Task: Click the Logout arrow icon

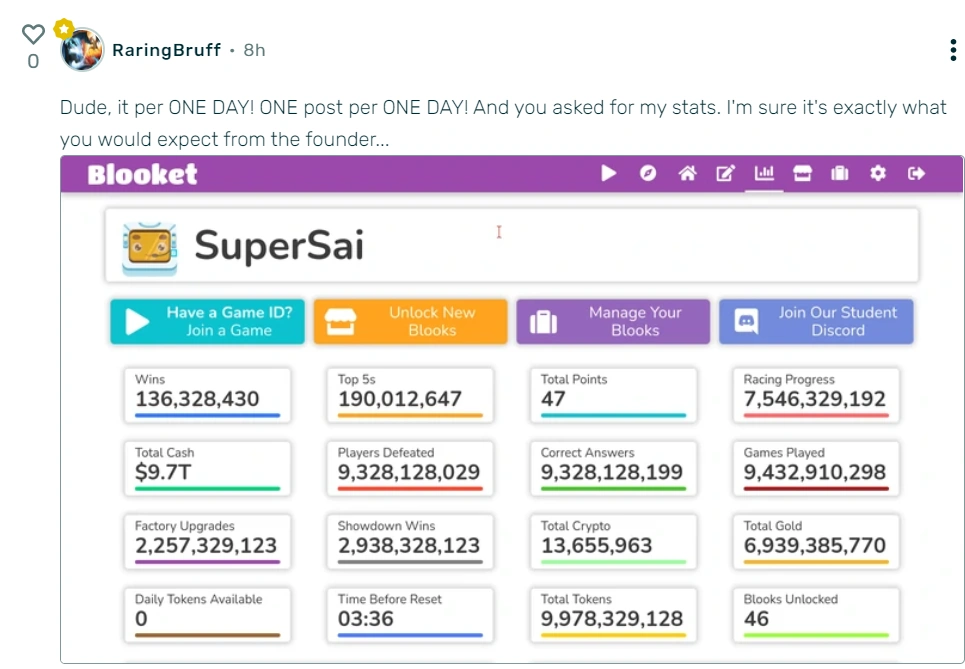Action: tap(916, 174)
